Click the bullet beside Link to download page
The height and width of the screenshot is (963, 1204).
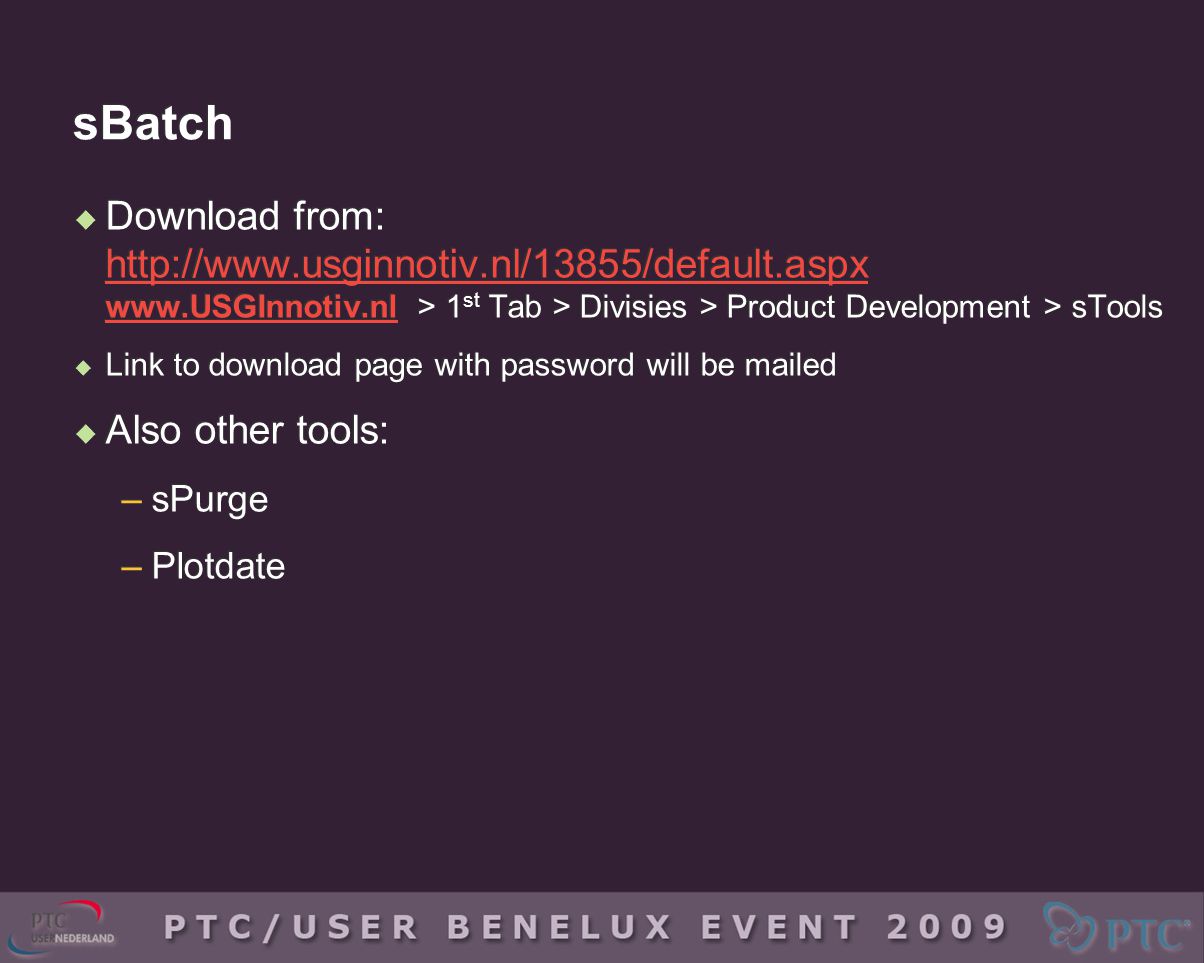coord(85,367)
